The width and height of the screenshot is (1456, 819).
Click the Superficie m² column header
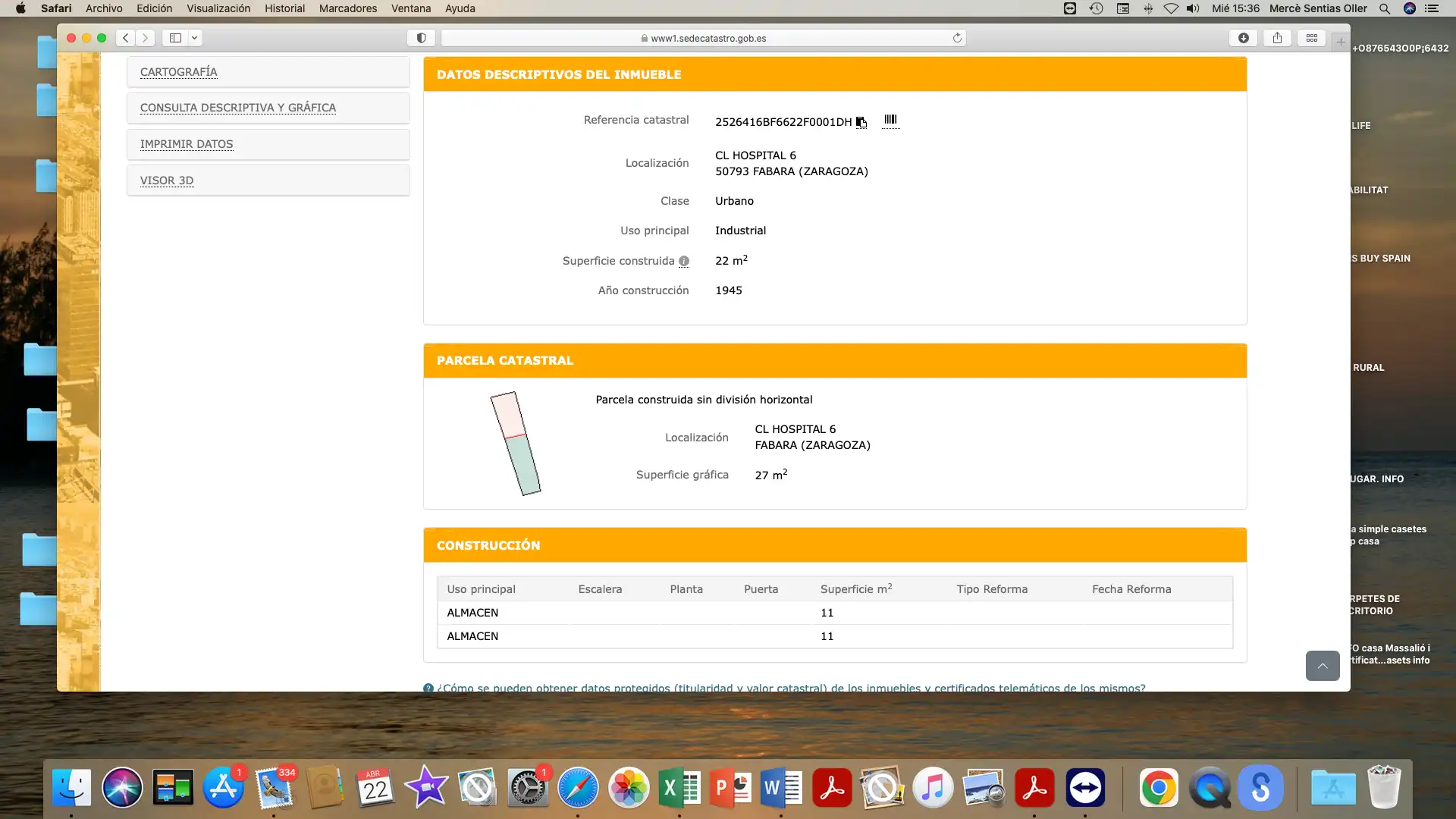tap(856, 589)
